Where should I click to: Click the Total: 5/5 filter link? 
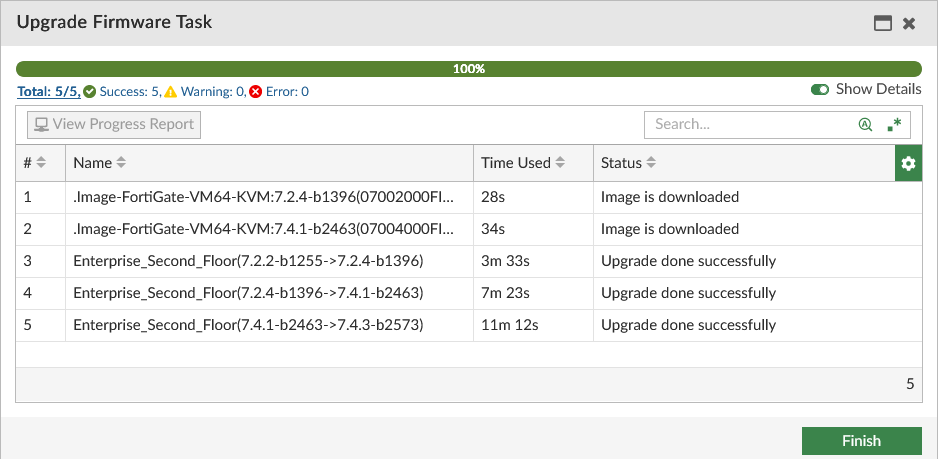point(48,91)
